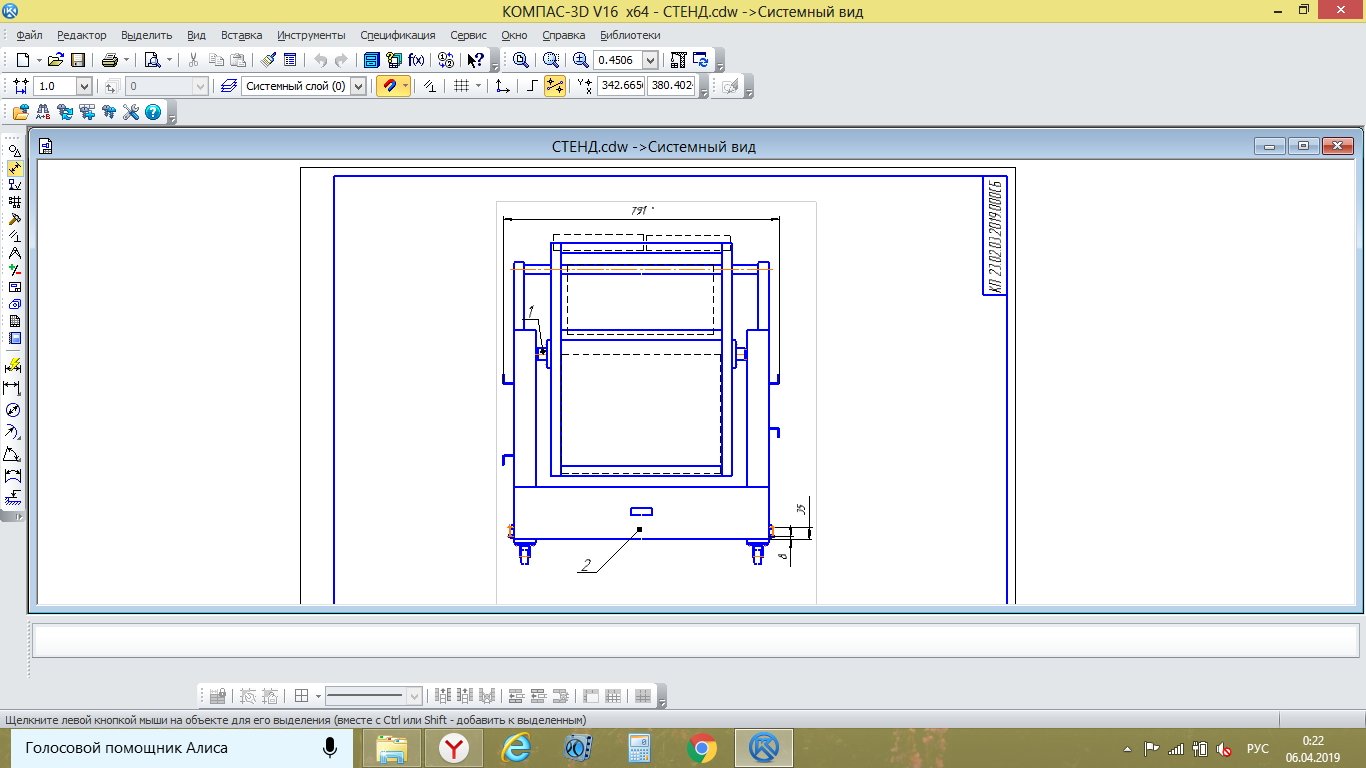
Task: Select the angular dimension tool
Action: point(14,454)
